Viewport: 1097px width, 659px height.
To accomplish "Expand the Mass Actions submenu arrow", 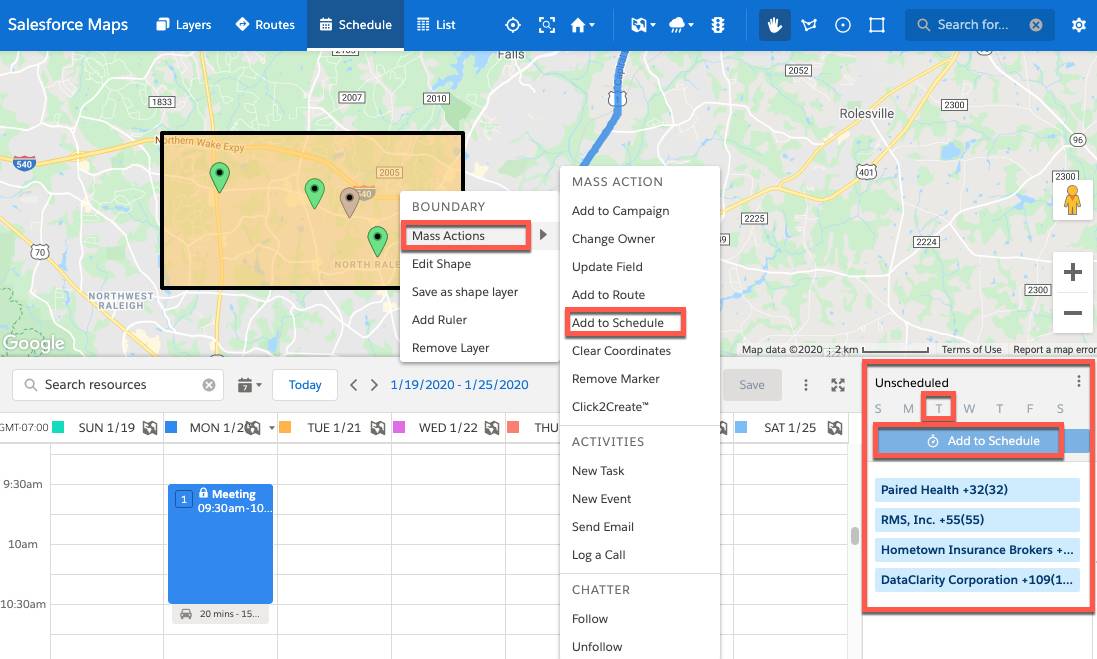I will (543, 235).
